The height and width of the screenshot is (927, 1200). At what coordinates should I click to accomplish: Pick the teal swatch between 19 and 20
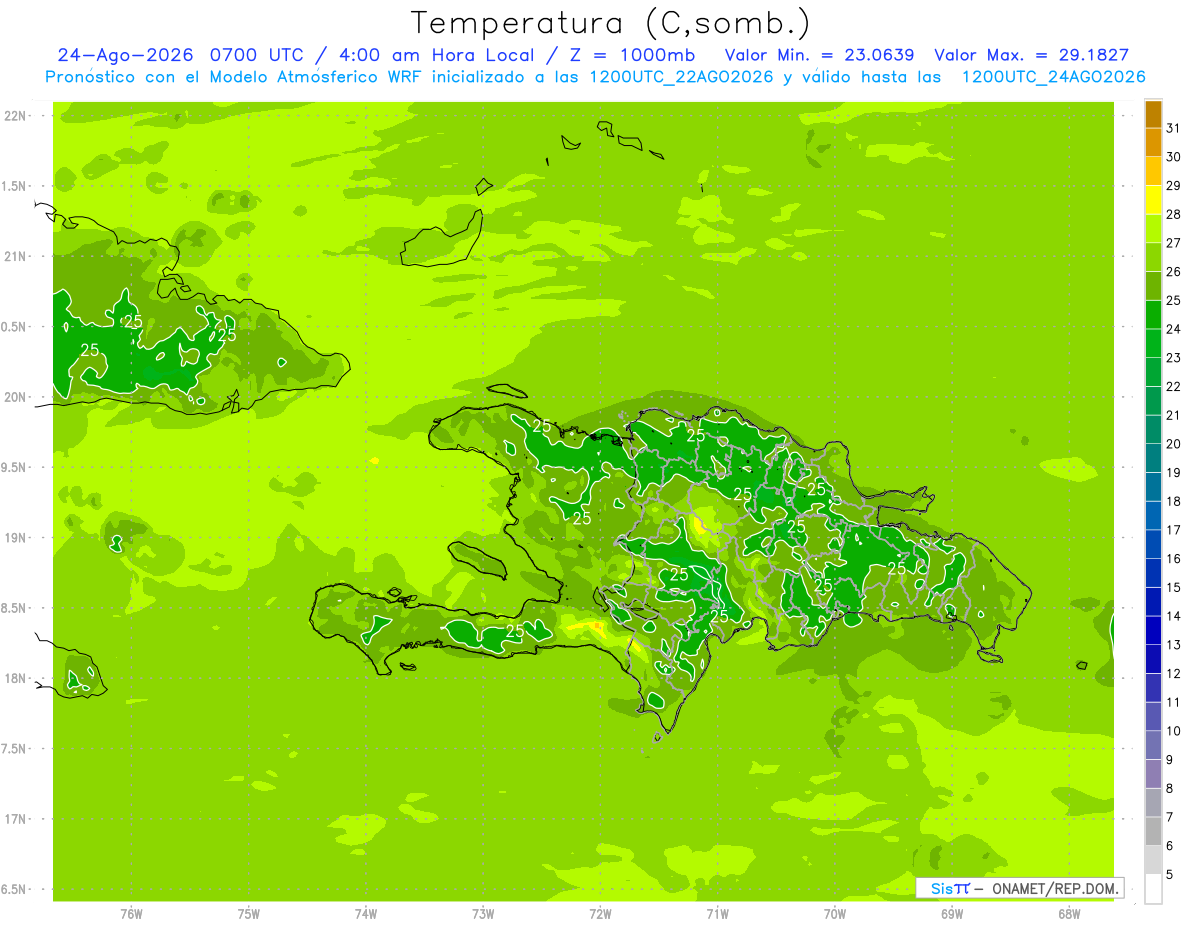(1154, 459)
